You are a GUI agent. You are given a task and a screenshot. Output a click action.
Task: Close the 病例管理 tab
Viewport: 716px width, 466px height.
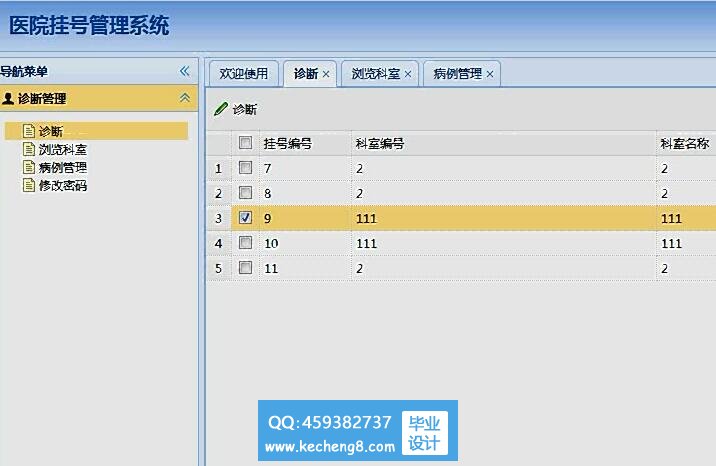coord(490,74)
